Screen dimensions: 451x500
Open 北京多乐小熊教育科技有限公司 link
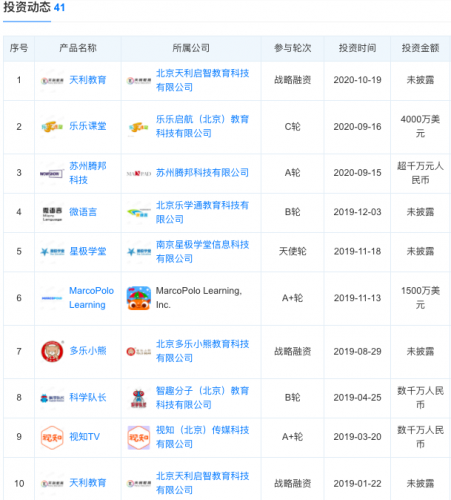coord(202,351)
